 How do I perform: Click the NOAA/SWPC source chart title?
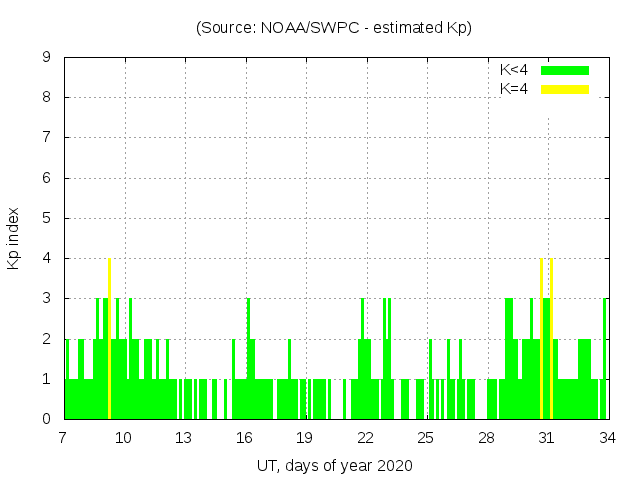point(334,28)
